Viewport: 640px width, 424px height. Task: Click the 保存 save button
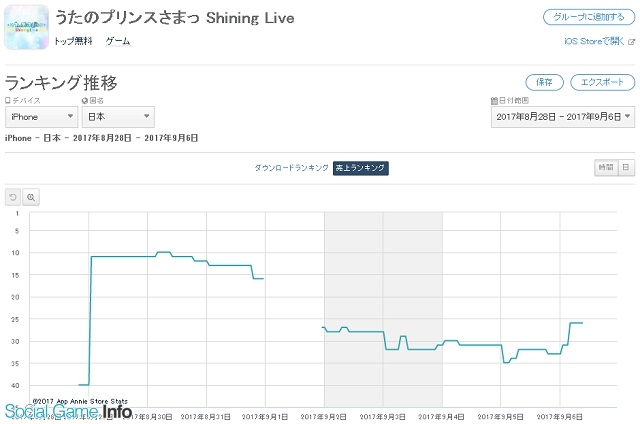coord(544,82)
